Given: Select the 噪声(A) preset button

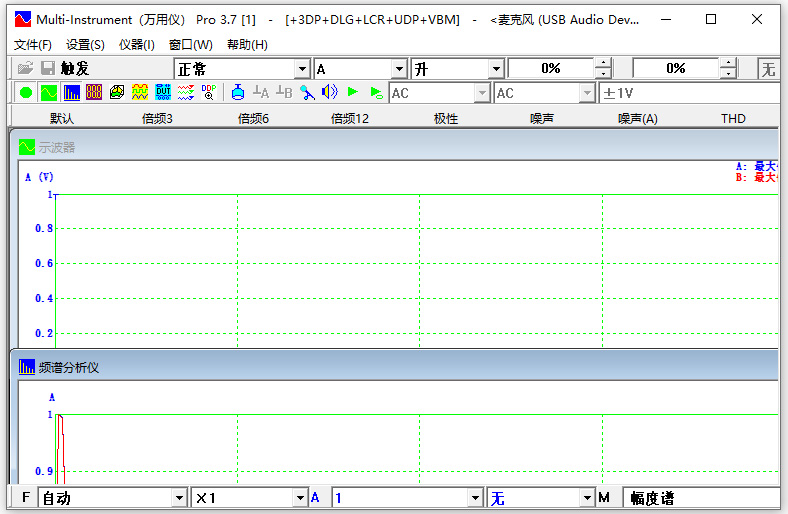Looking at the screenshot, I should pyautogui.click(x=638, y=119).
